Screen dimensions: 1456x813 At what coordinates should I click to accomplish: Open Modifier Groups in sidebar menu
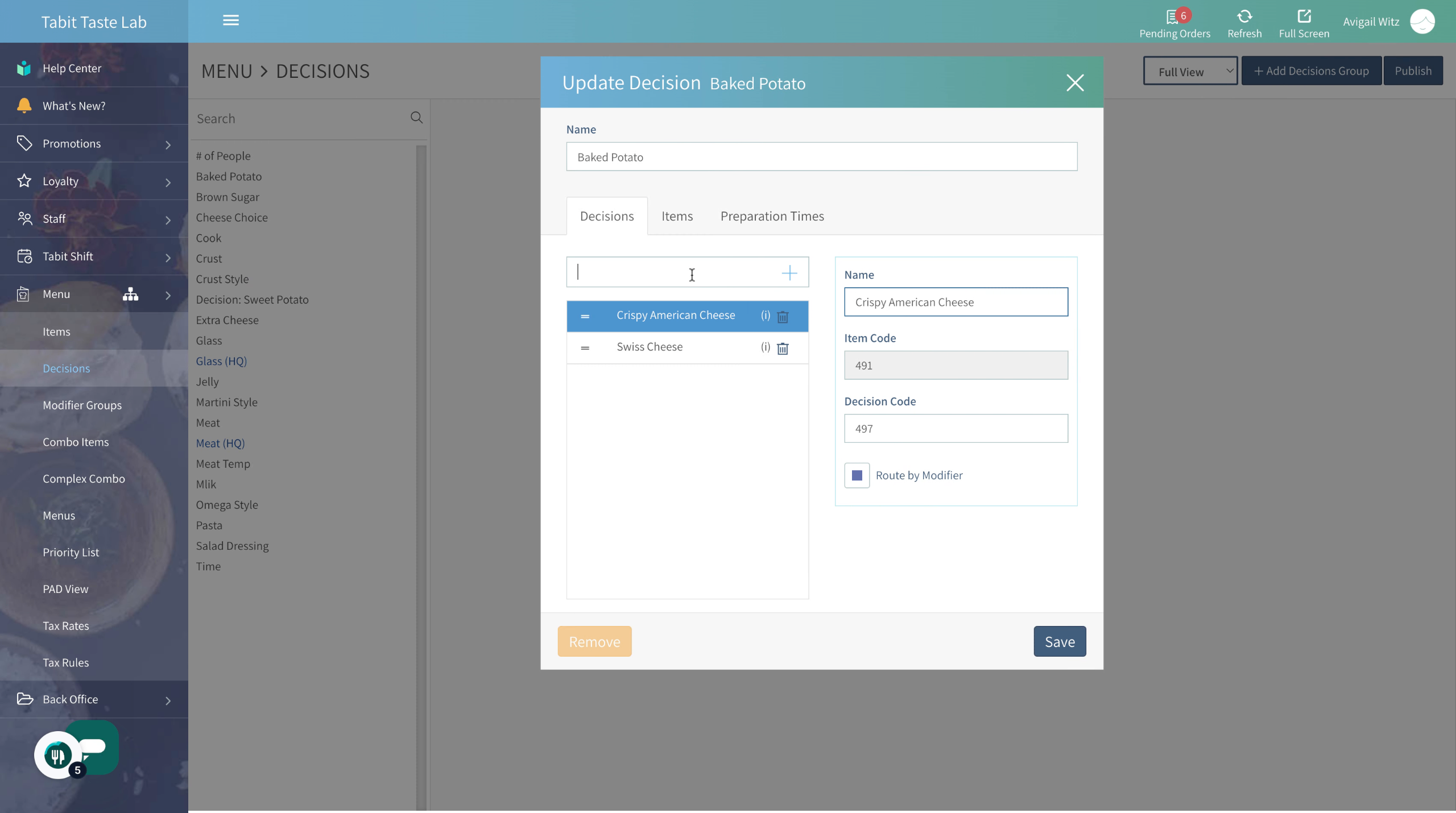pyautogui.click(x=82, y=405)
